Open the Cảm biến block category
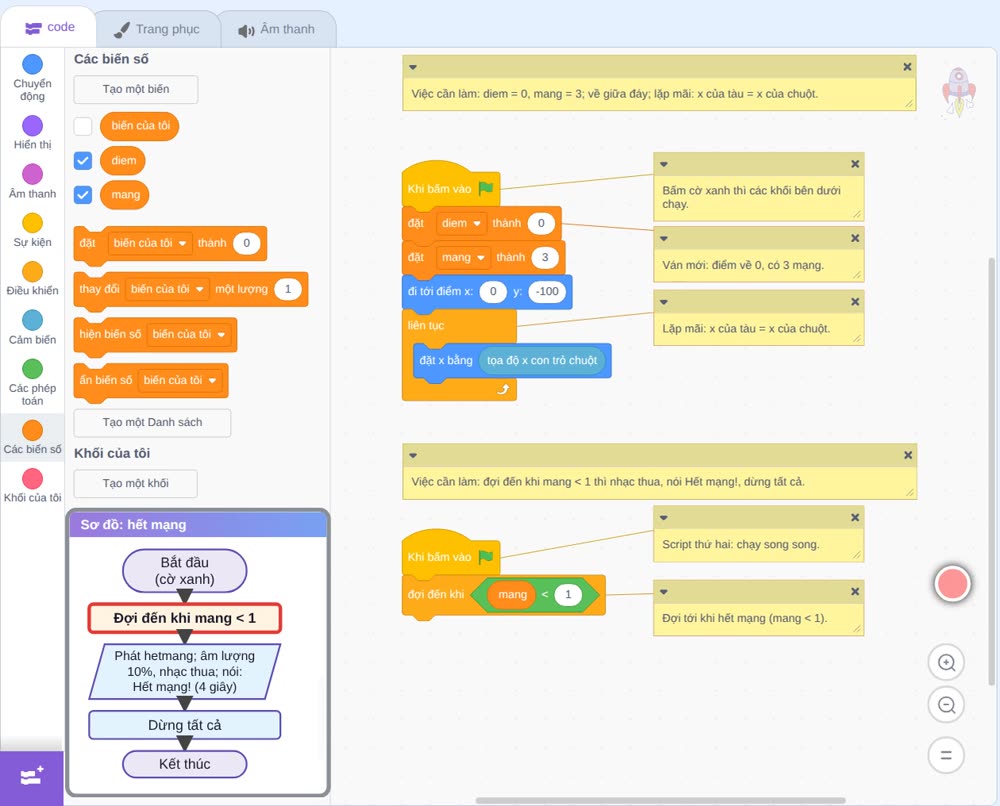 [33, 327]
